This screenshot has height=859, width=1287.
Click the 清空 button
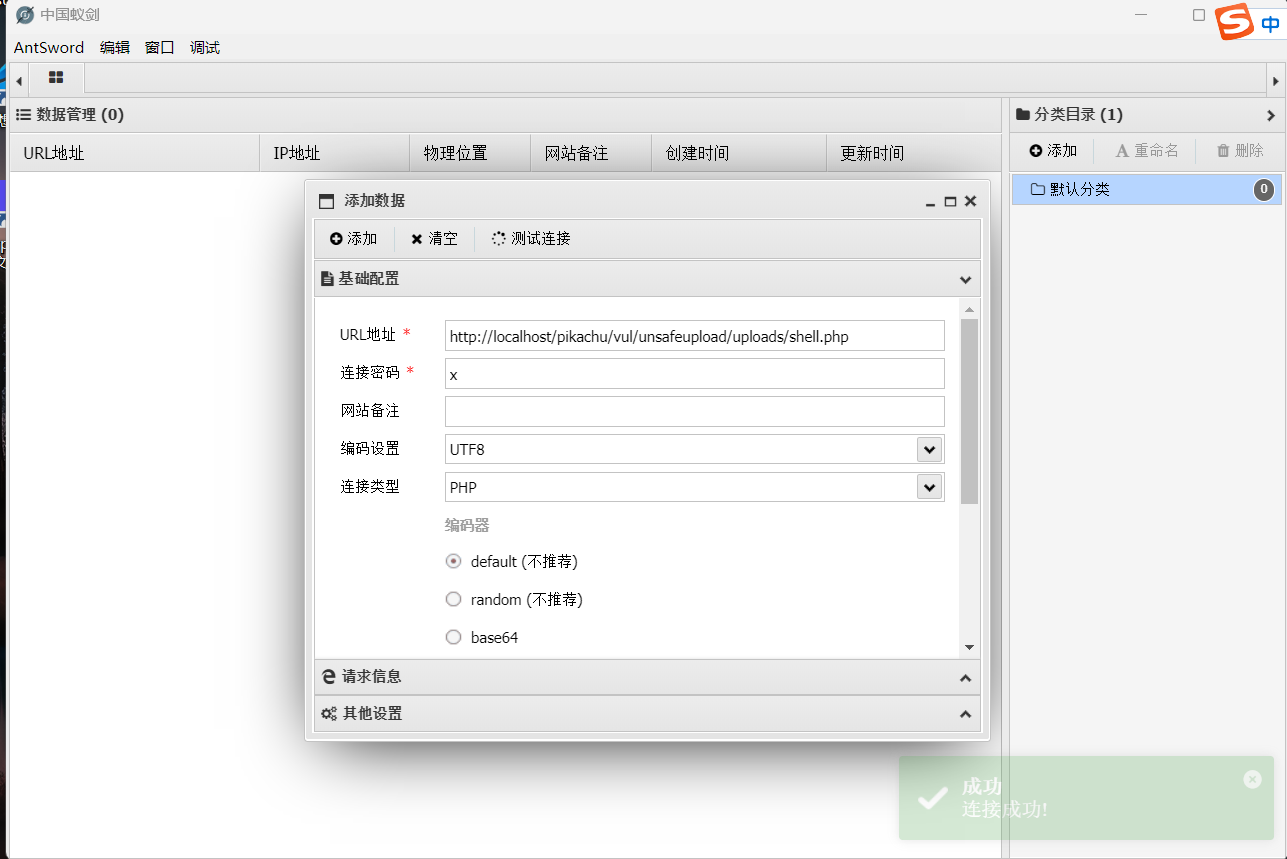point(434,239)
